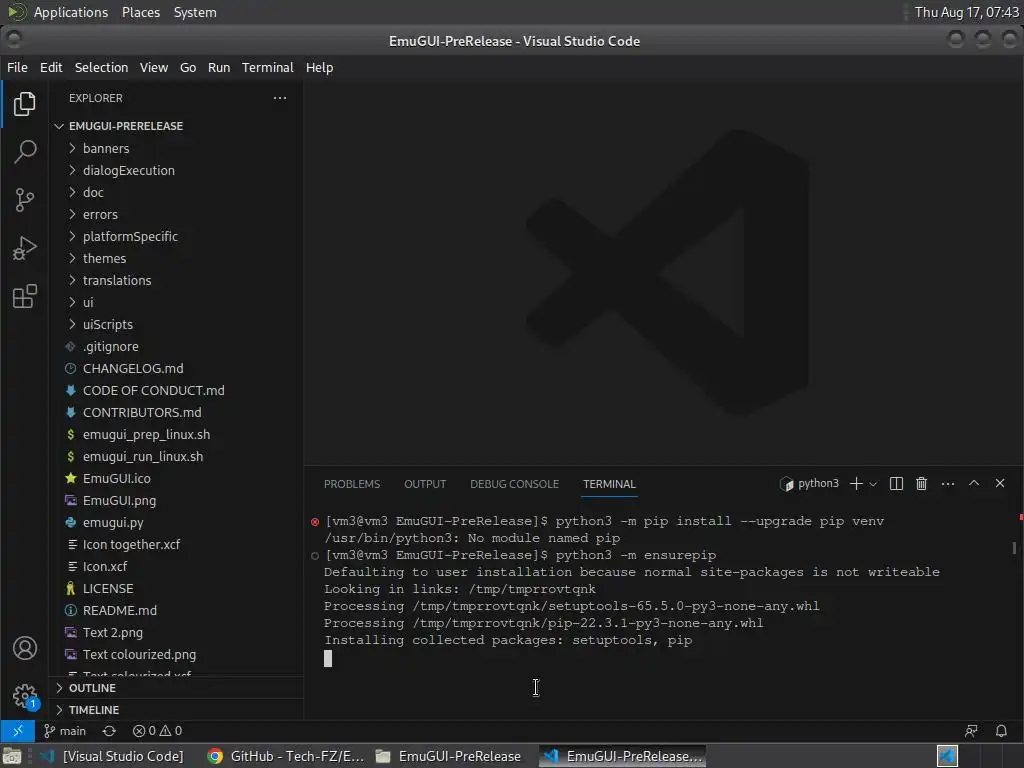Viewport: 1024px width, 768px height.
Task: Close the terminal panel
Action: (x=1000, y=483)
